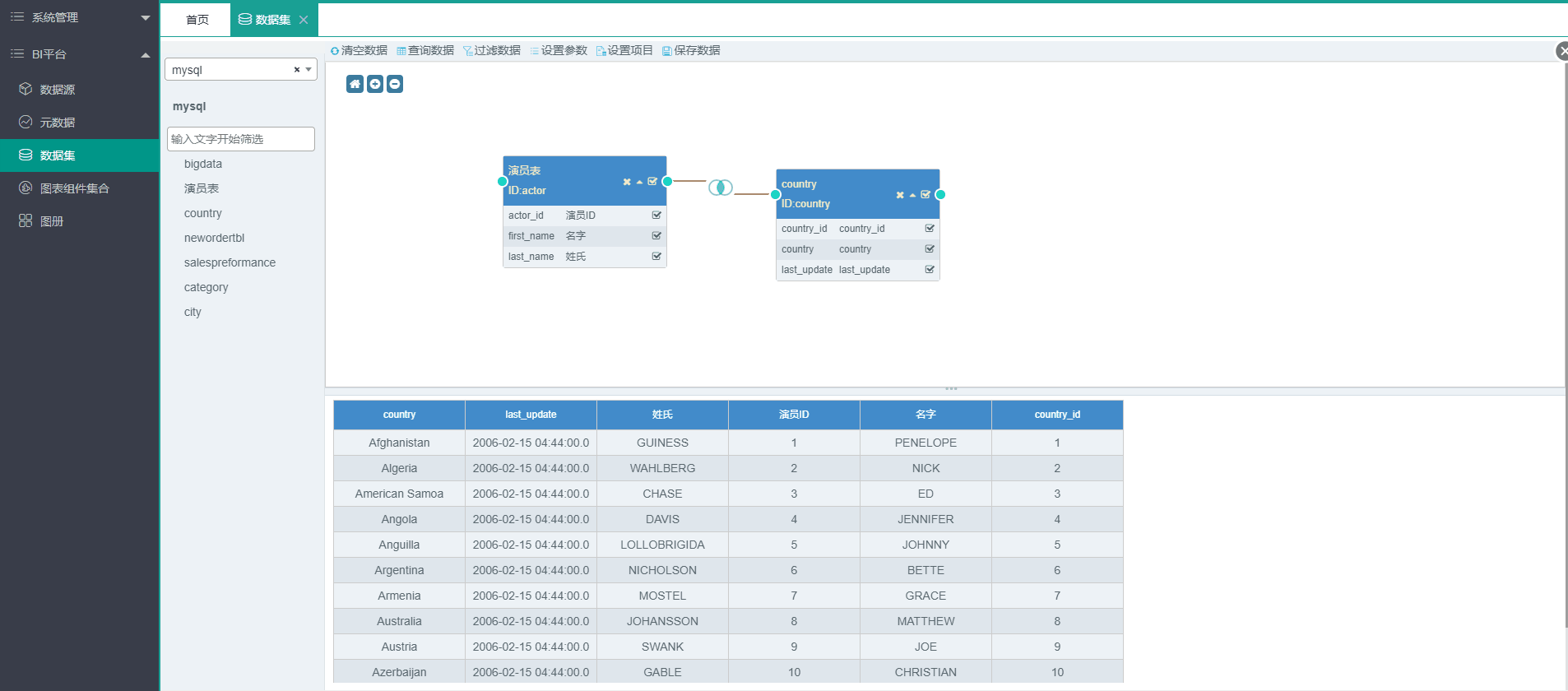Screen dimensions: 1568x691
Task: Remove the 演员表 table with its X icon
Action: tap(627, 182)
